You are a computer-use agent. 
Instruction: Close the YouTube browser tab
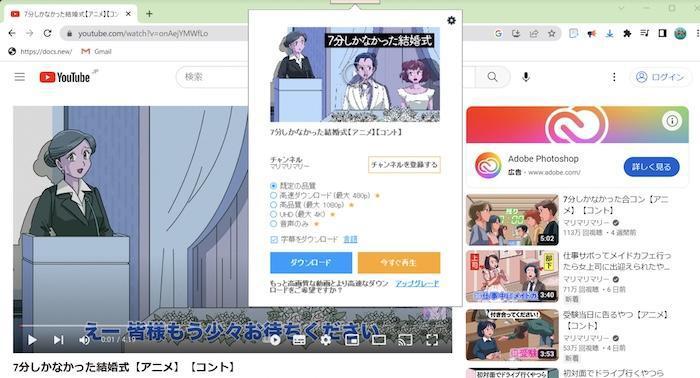coord(128,14)
